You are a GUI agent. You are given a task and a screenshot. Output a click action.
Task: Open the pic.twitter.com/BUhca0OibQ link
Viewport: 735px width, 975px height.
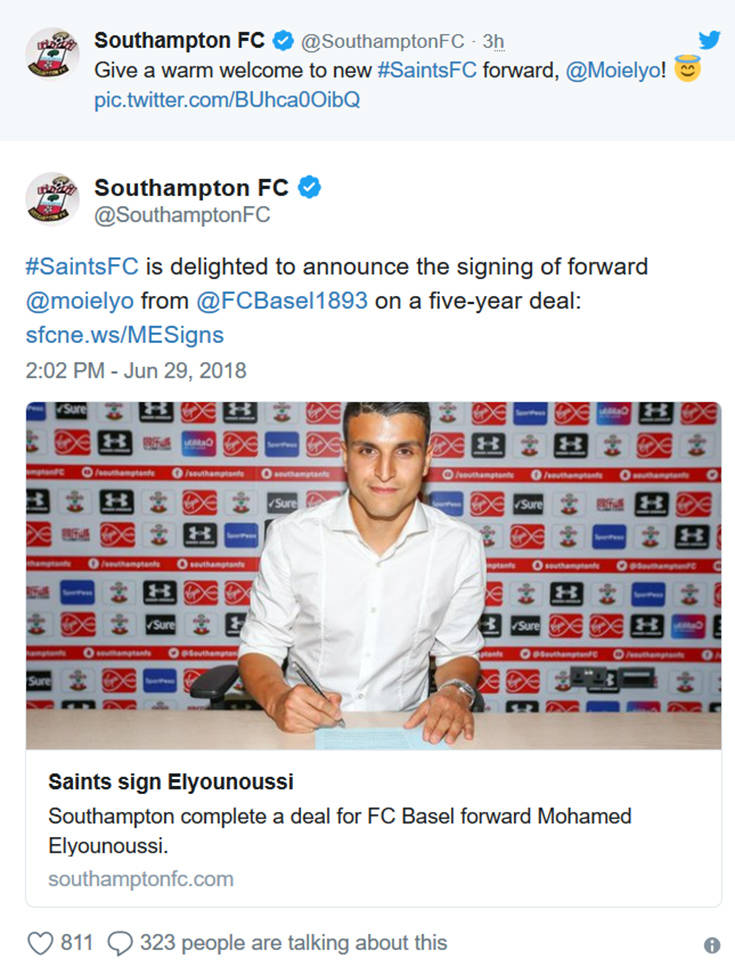click(227, 101)
